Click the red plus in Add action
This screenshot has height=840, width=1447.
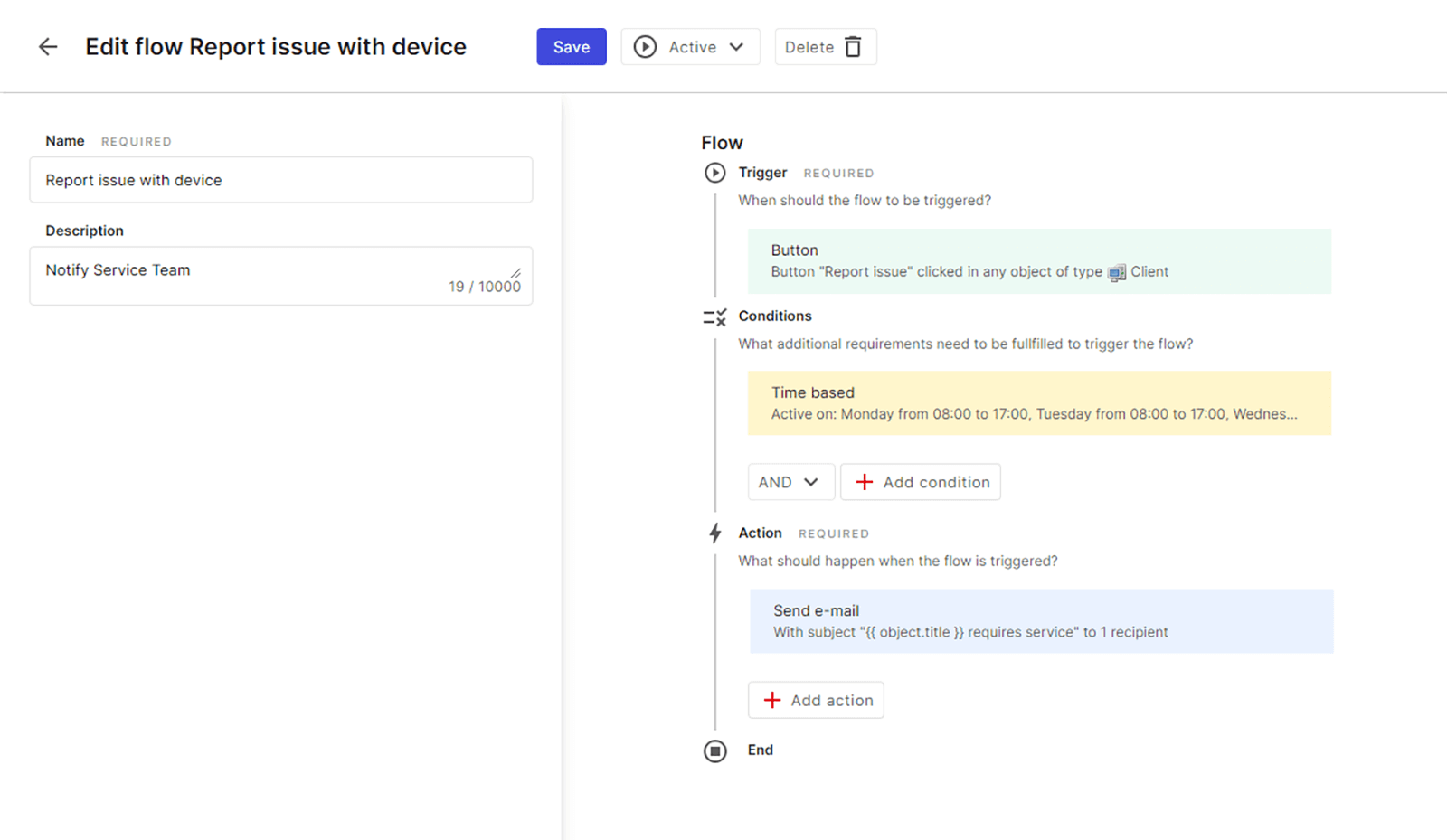(772, 700)
